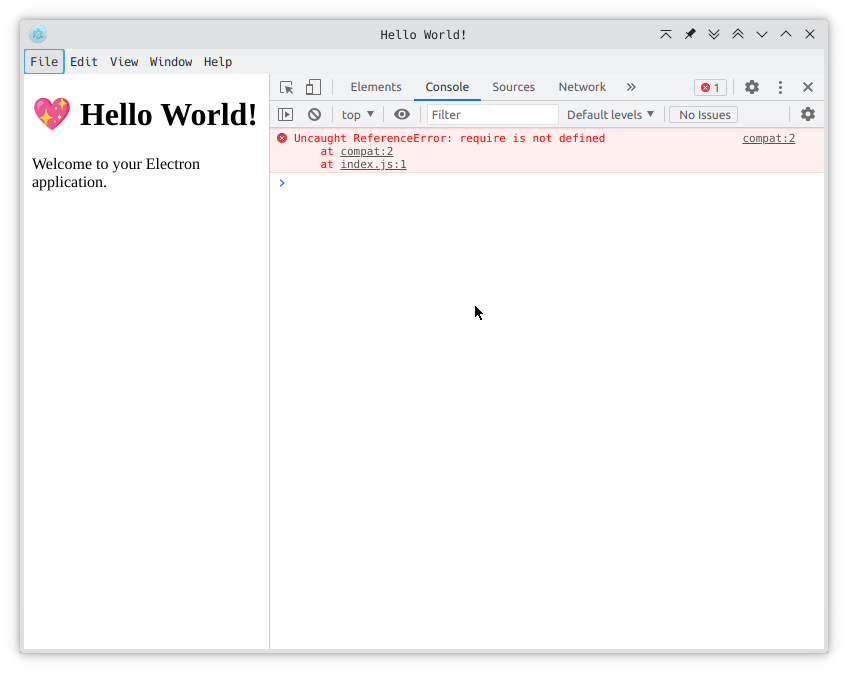Click the No Issues button
Viewport: 848px width, 673px height.
point(702,114)
